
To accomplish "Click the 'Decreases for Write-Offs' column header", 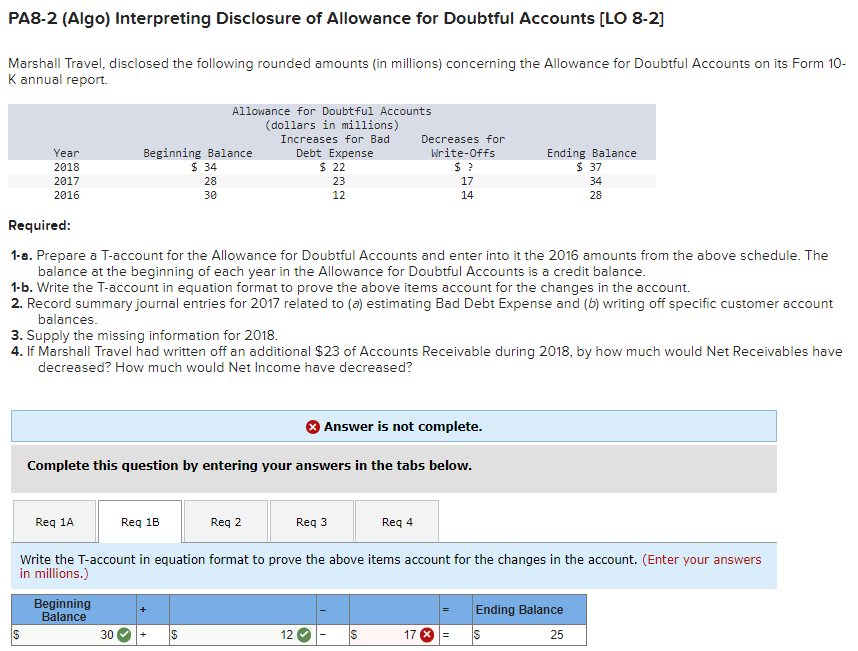I will point(463,146).
